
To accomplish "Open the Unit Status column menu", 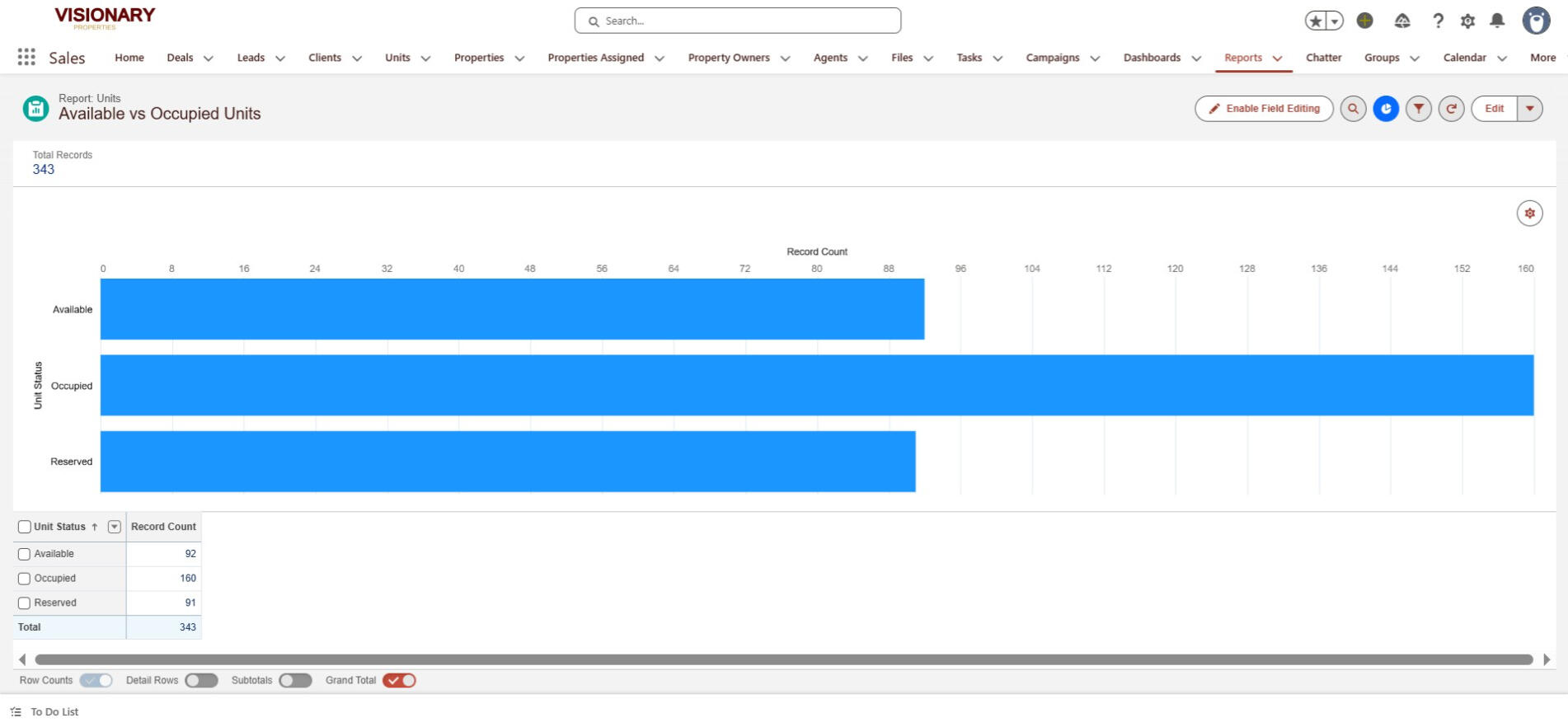I will point(115,527).
